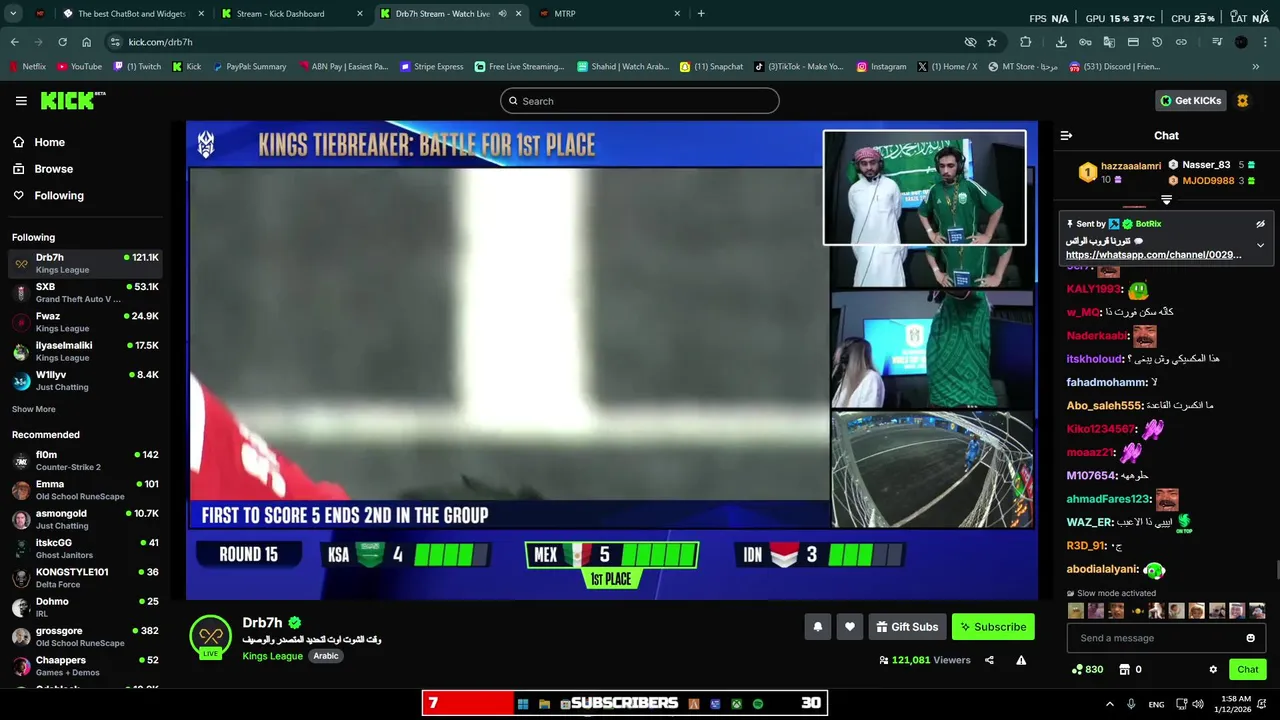Open the emoji picker in chat box
This screenshot has width=1280, height=720.
pos(1250,638)
